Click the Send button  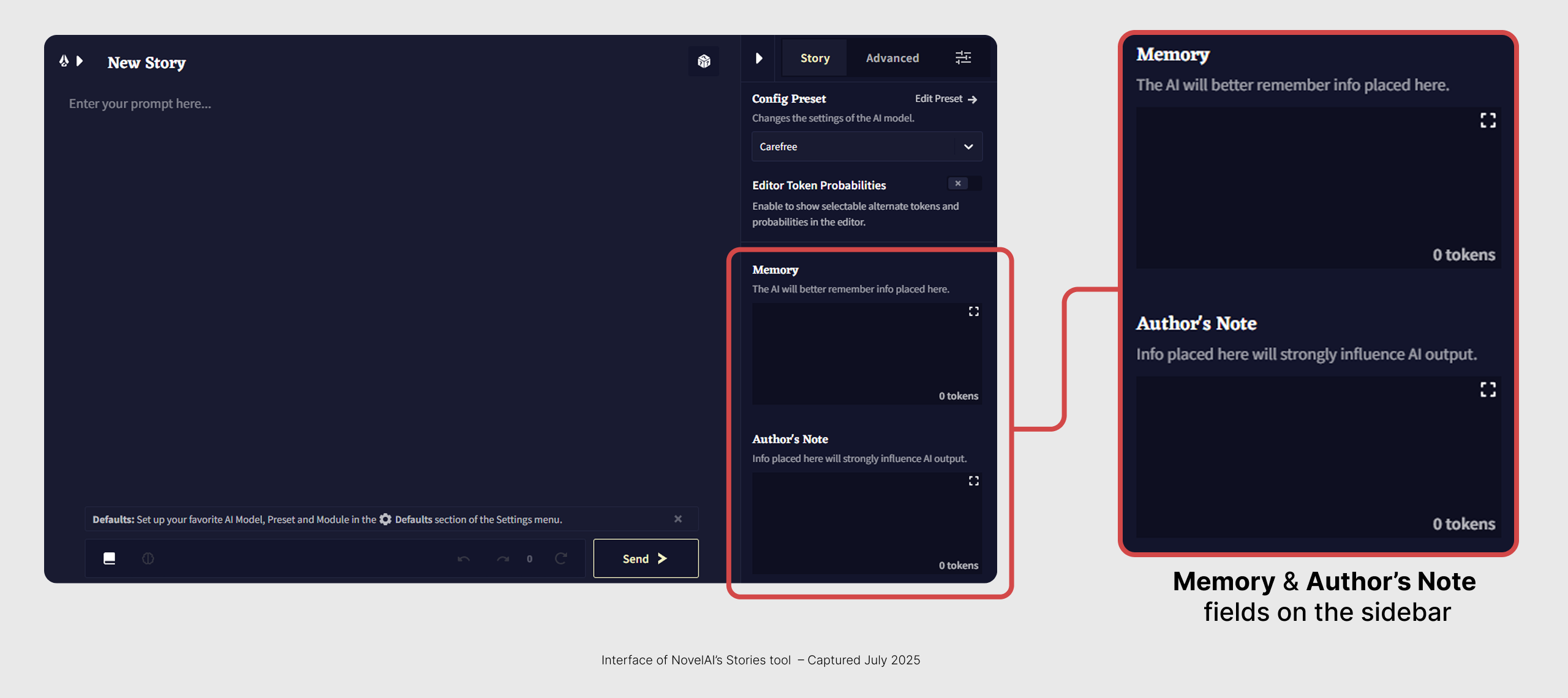(646, 558)
